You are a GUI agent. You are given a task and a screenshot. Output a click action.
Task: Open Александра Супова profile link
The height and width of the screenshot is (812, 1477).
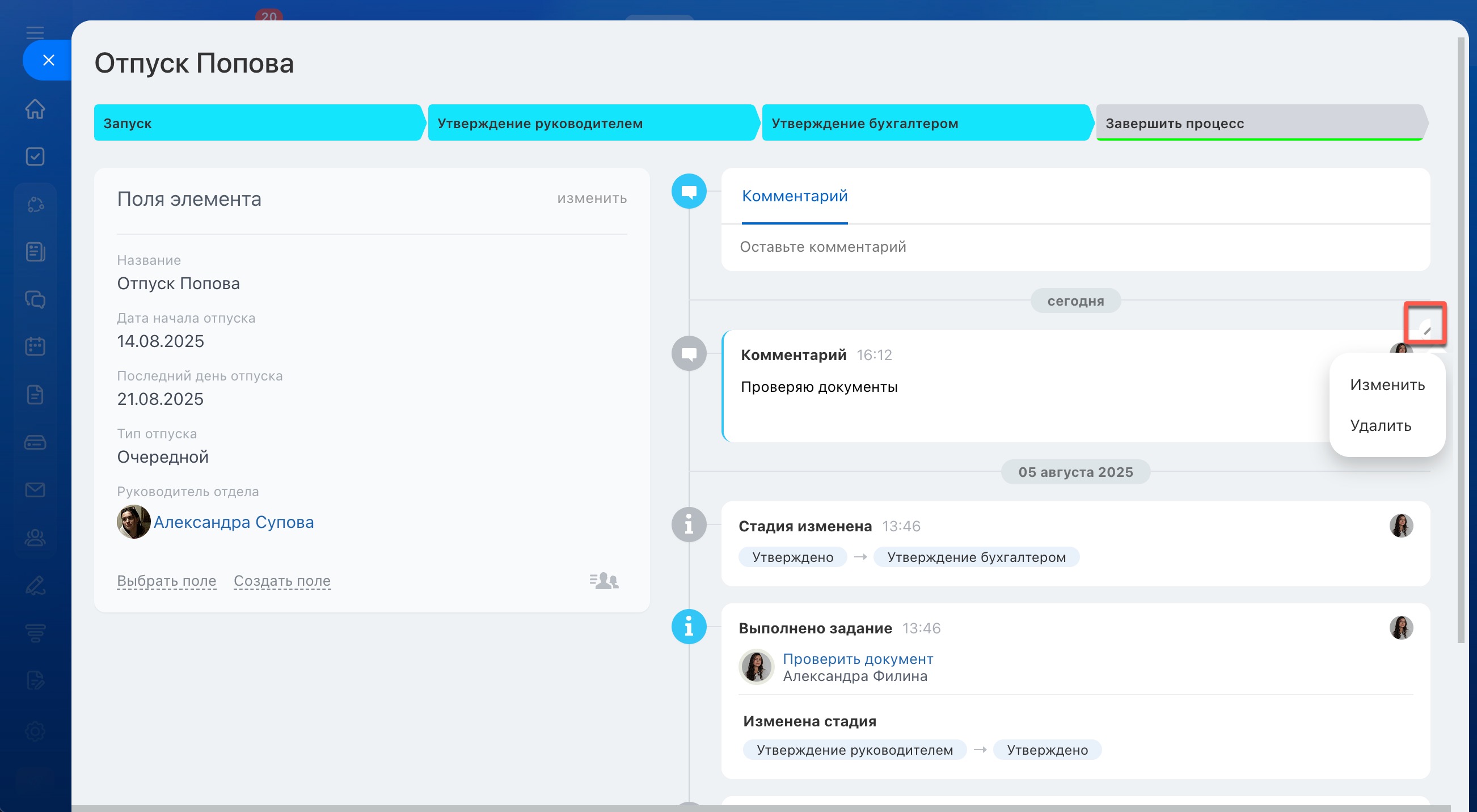tap(233, 522)
